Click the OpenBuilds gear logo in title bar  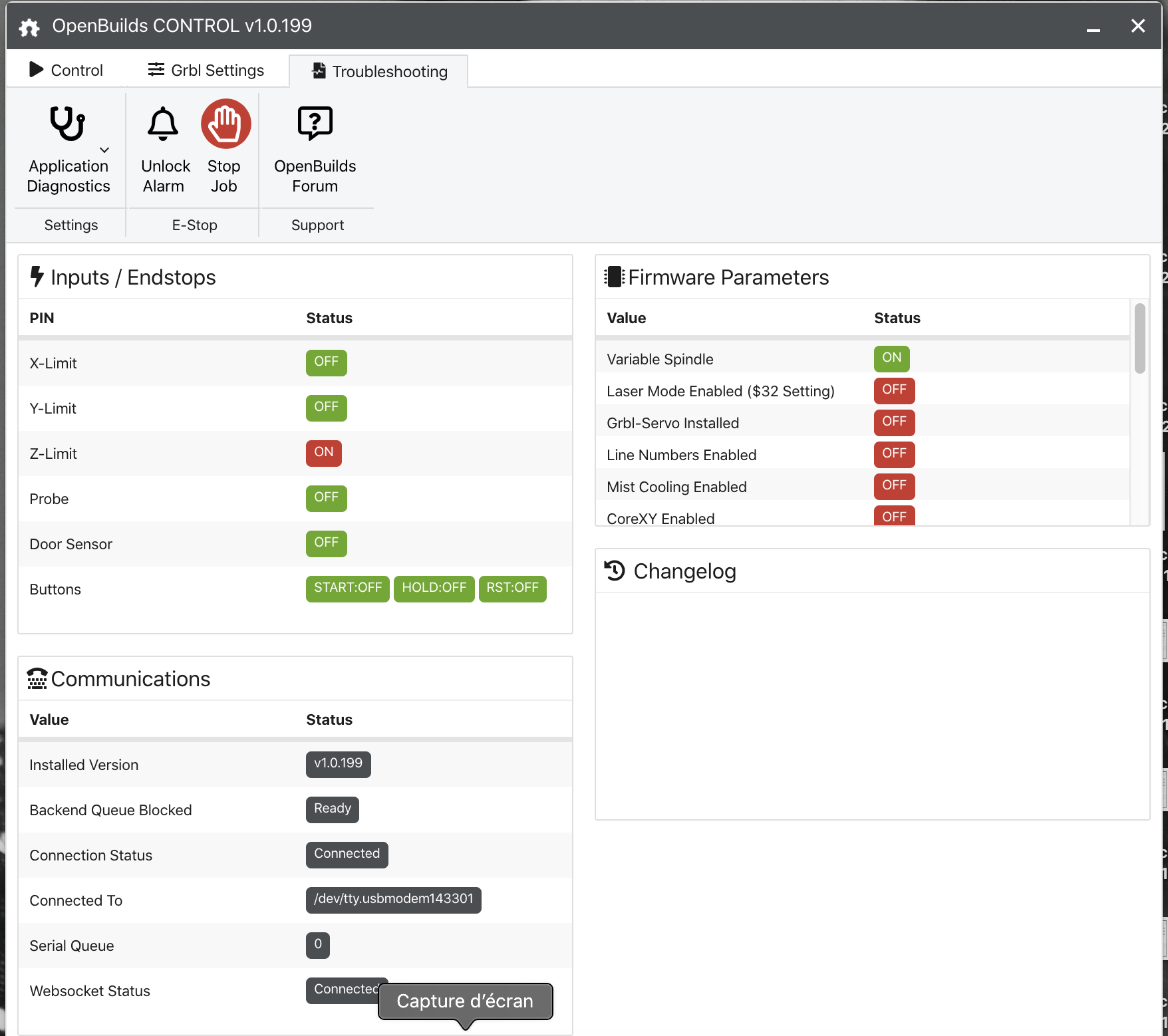30,27
